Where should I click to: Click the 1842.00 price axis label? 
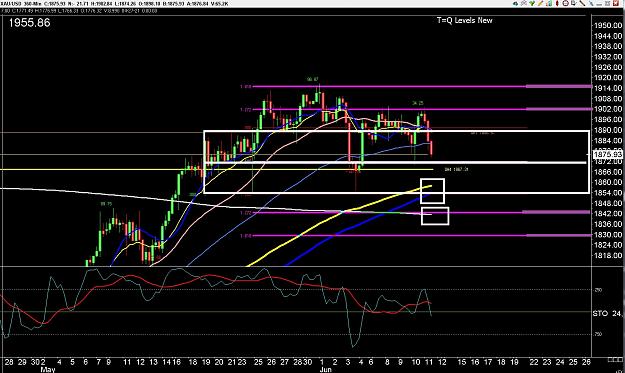click(x=608, y=213)
